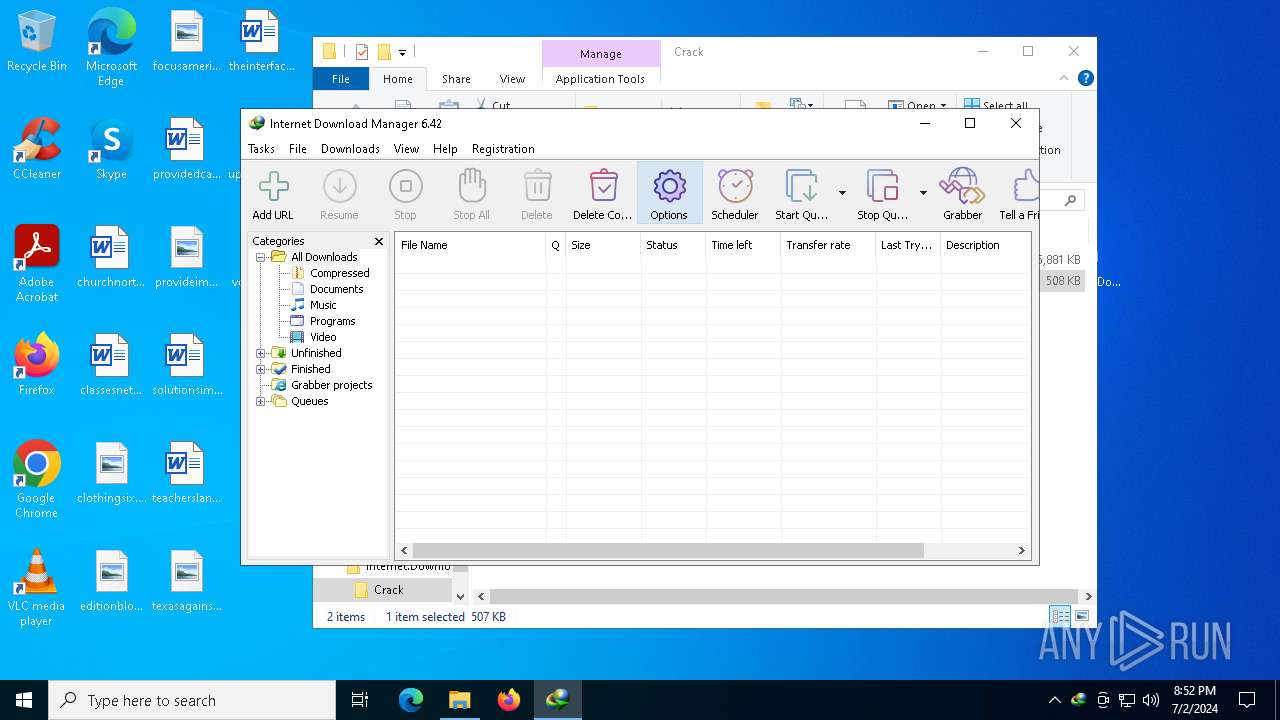Select All Downloads category
The width and height of the screenshot is (1280, 720).
click(x=324, y=257)
